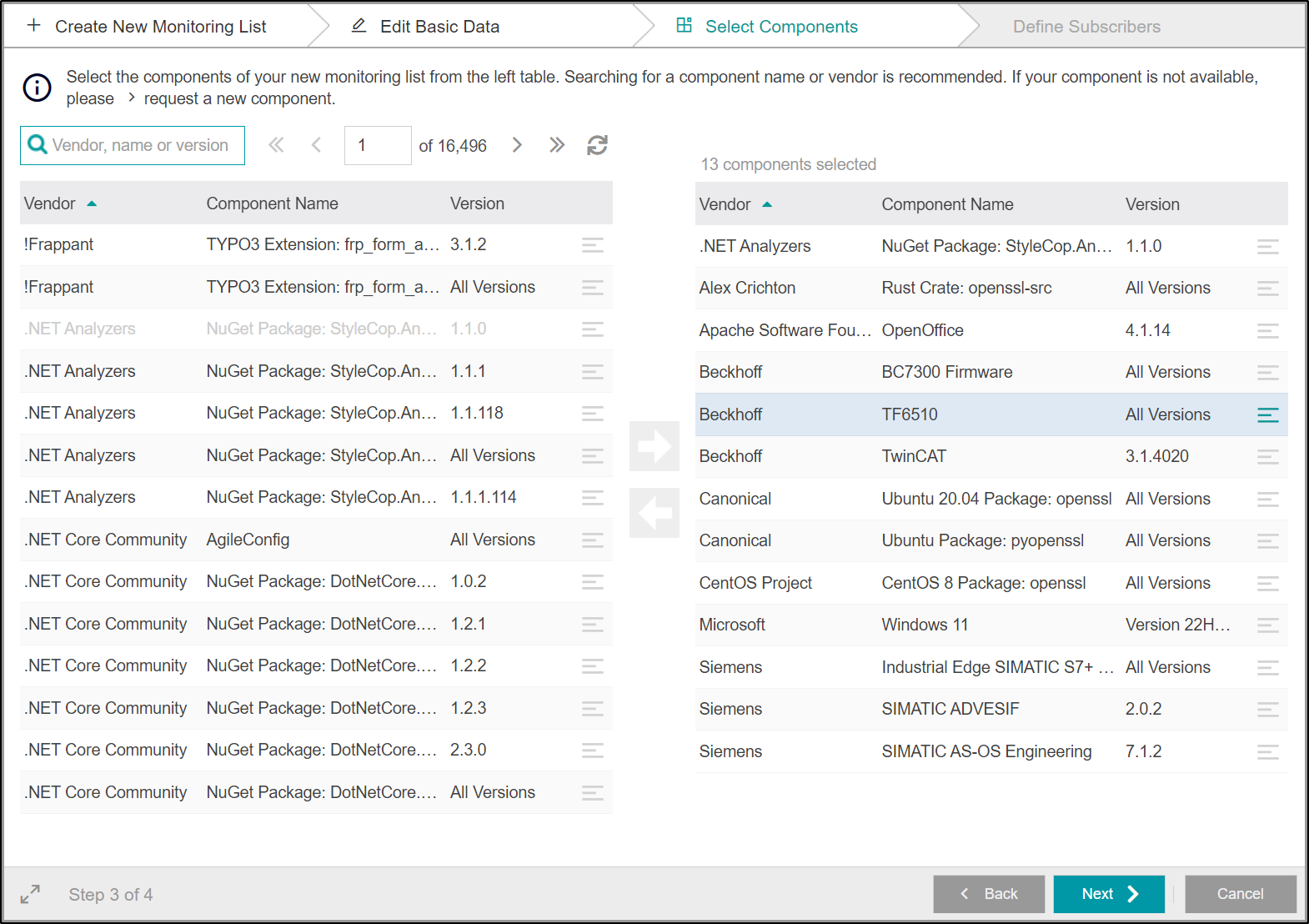Screen dimensions: 1309x924
Task: Open row menu for DotNetCore version 1.0.2
Action: [x=593, y=581]
